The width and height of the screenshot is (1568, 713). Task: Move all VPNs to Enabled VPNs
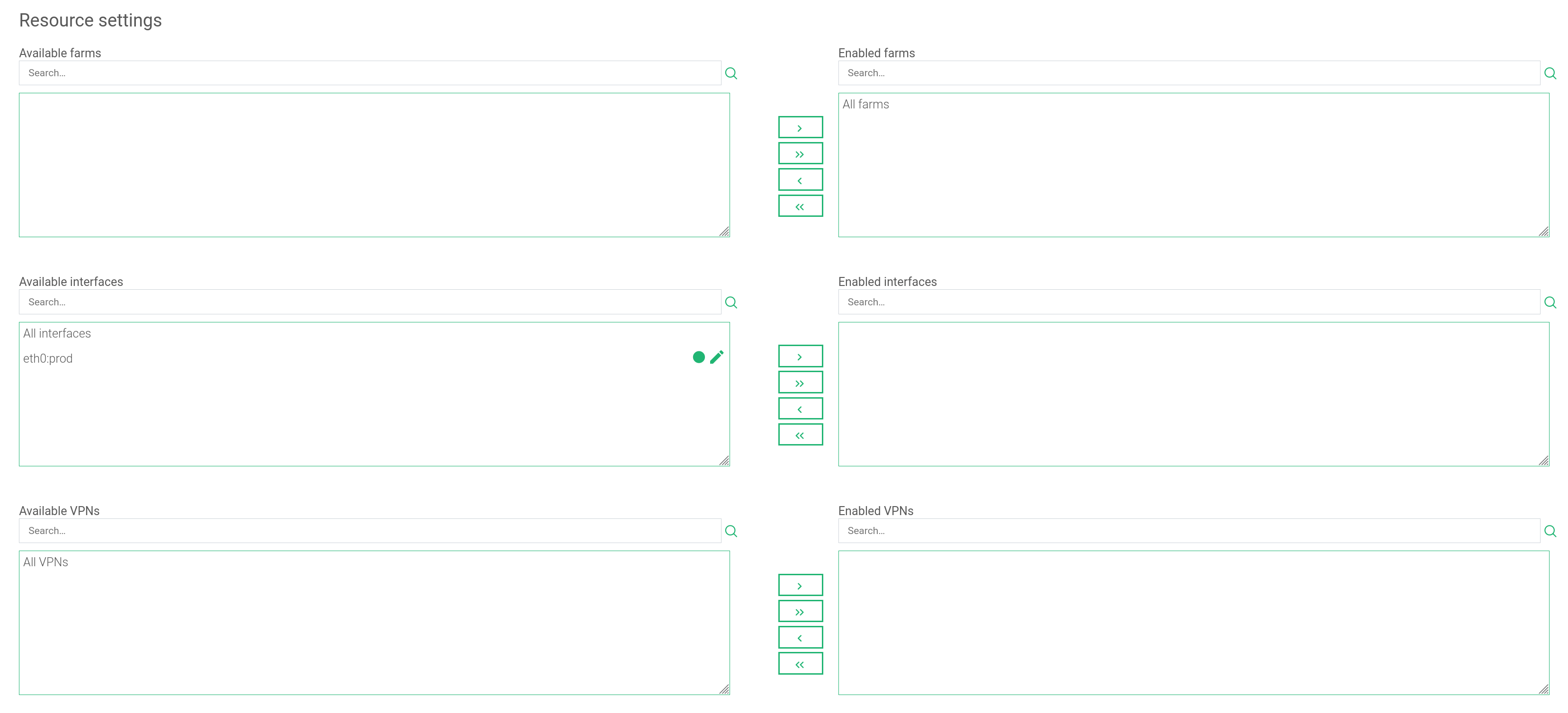(801, 611)
